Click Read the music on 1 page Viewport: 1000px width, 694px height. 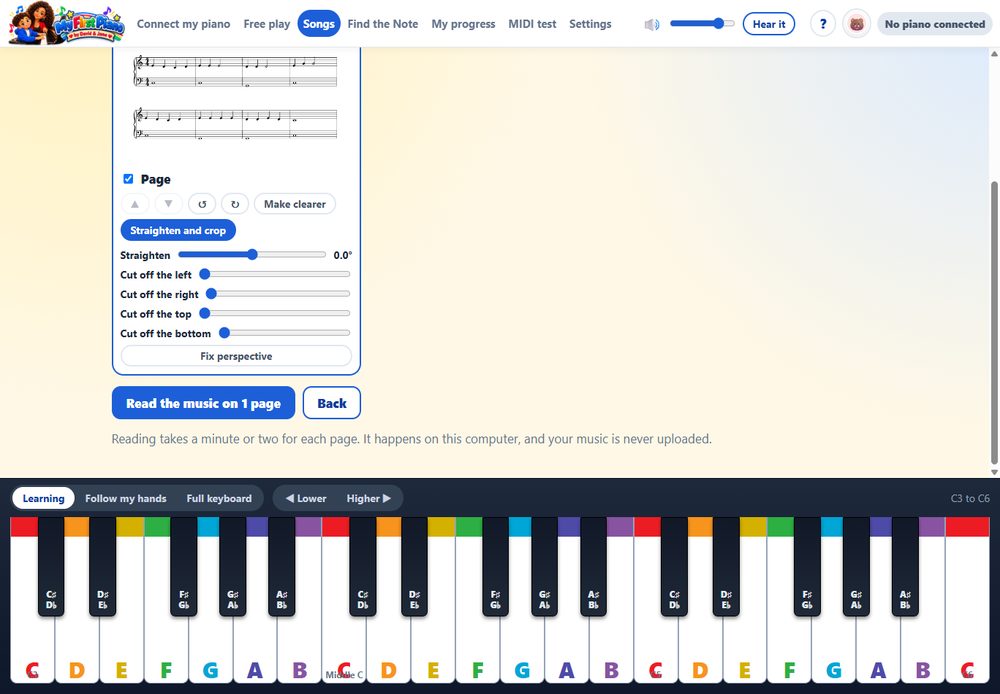click(203, 403)
